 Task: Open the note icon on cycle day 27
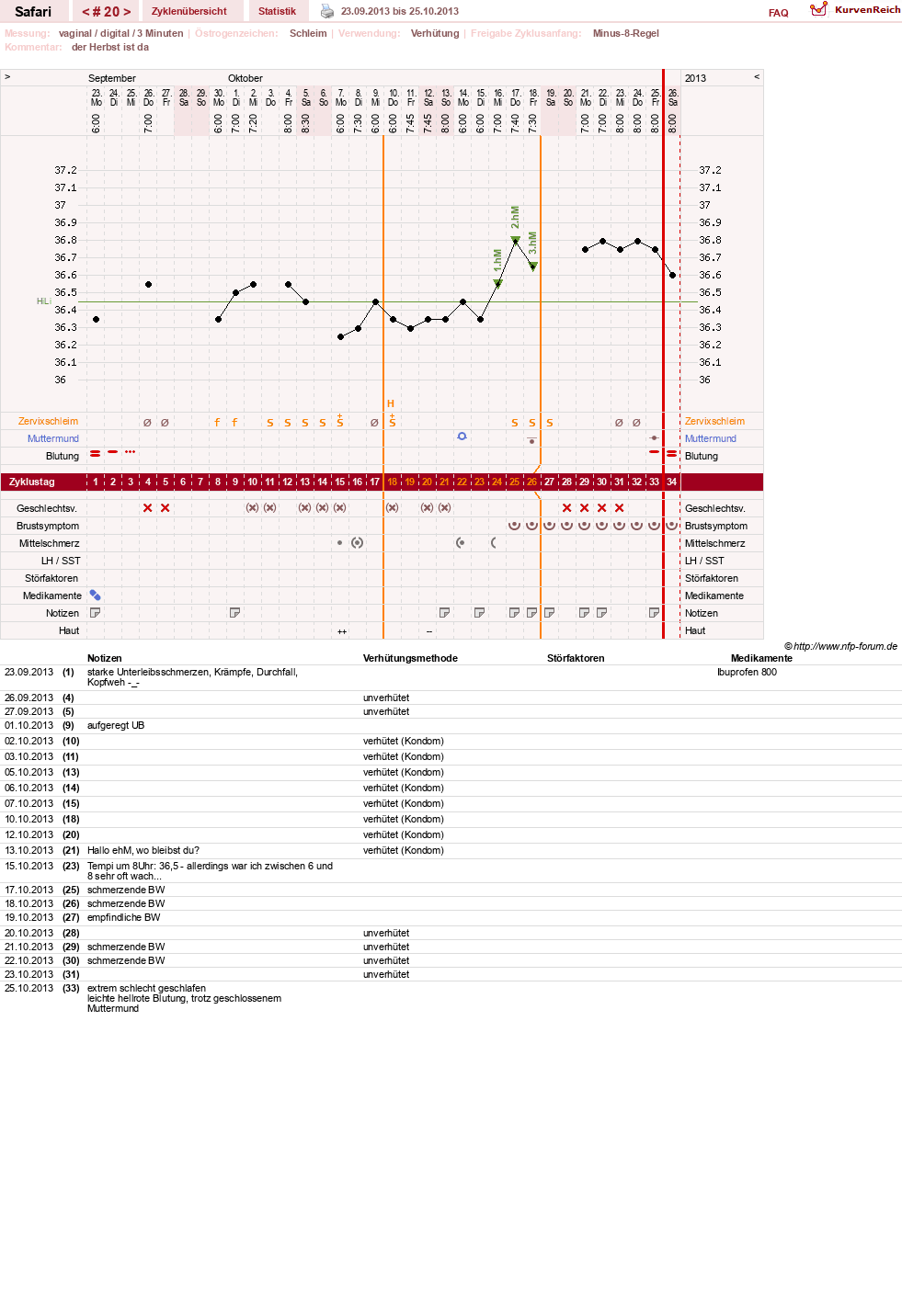(549, 613)
